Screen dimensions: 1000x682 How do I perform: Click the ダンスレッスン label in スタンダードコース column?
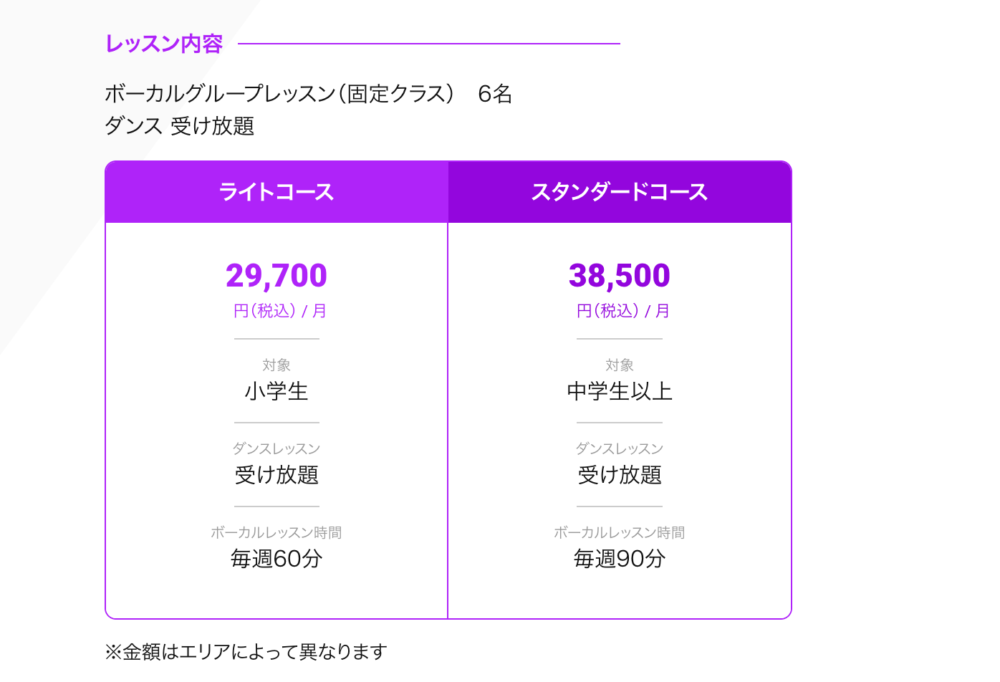click(619, 449)
